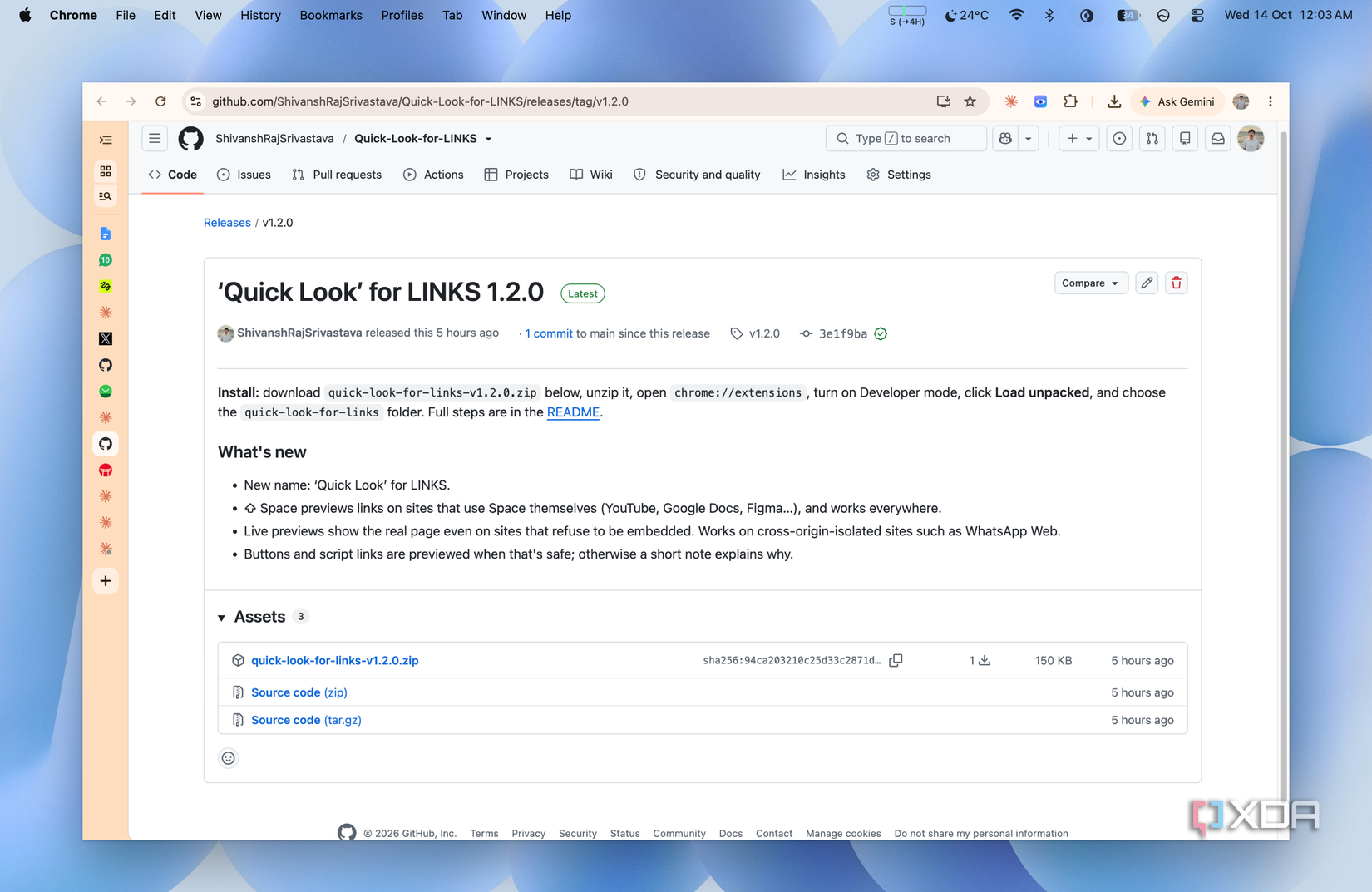Open the hamburger navigation menu
The height and width of the screenshot is (892, 1372).
tap(155, 139)
